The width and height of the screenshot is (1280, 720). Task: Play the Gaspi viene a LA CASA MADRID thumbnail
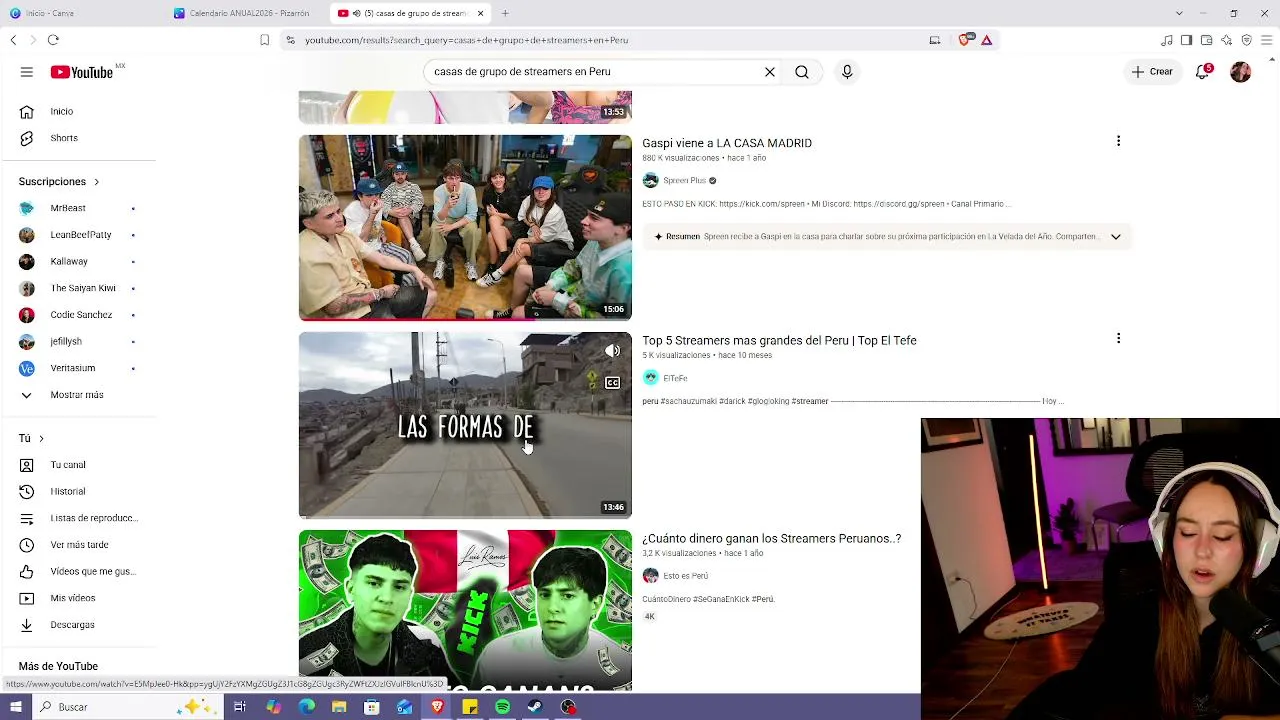pos(465,228)
